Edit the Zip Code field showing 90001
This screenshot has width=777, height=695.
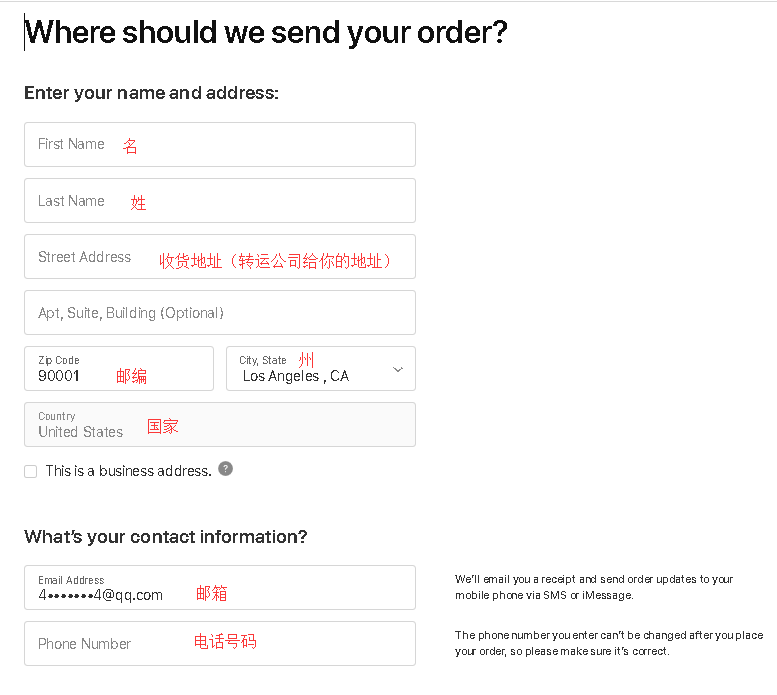point(118,368)
